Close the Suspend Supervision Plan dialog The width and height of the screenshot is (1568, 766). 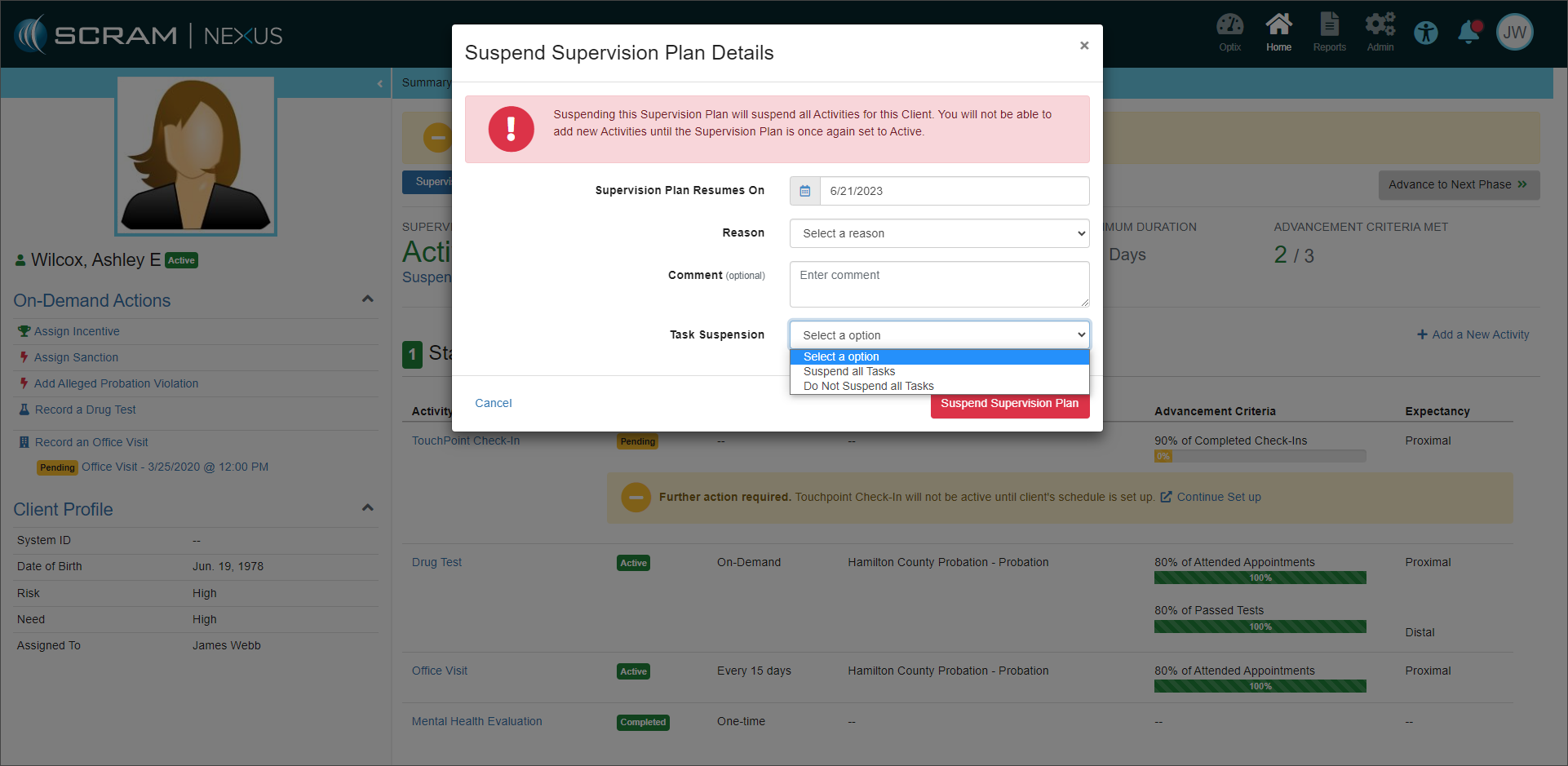pos(1084,46)
